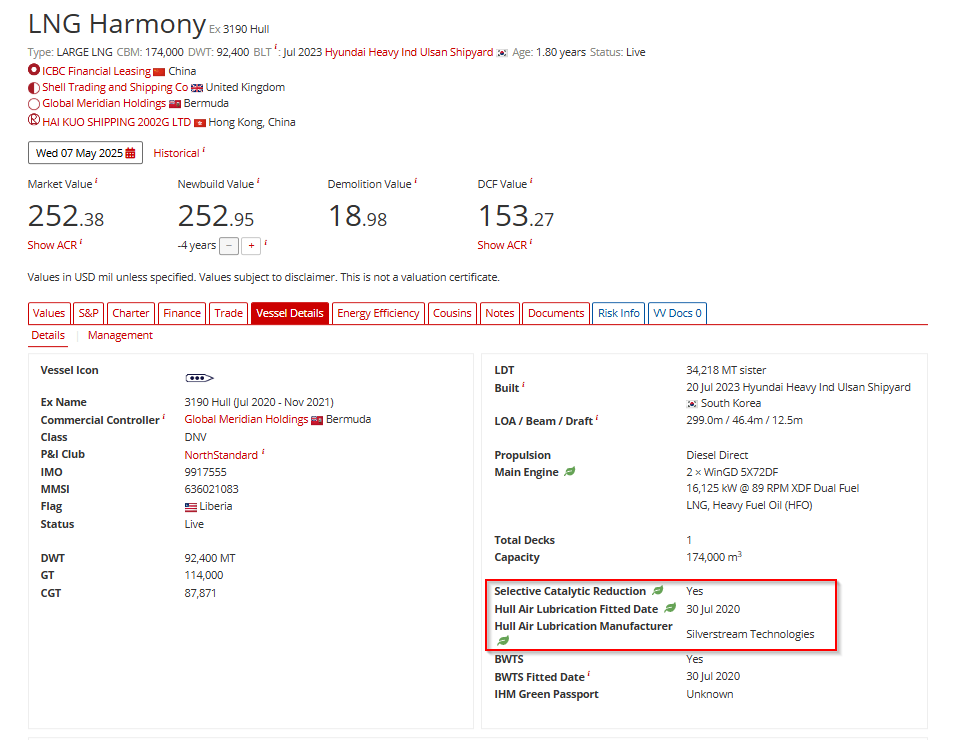Click the info icon beside Demolition Value
This screenshot has width=974, height=740.
[x=416, y=183]
